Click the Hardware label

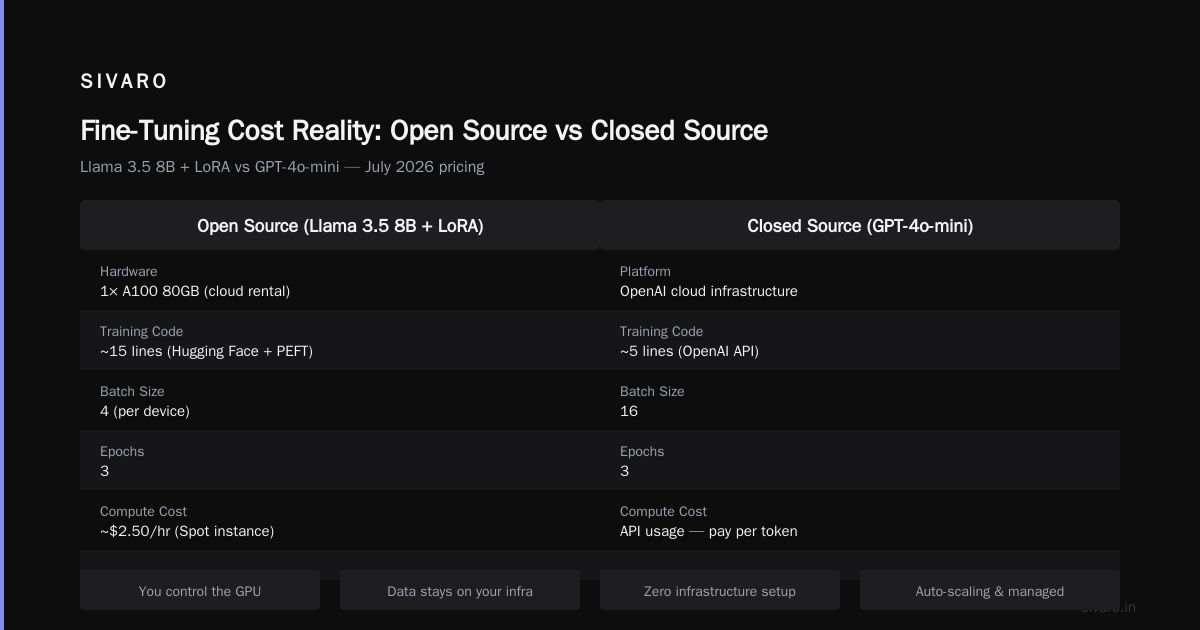pyautogui.click(x=128, y=272)
